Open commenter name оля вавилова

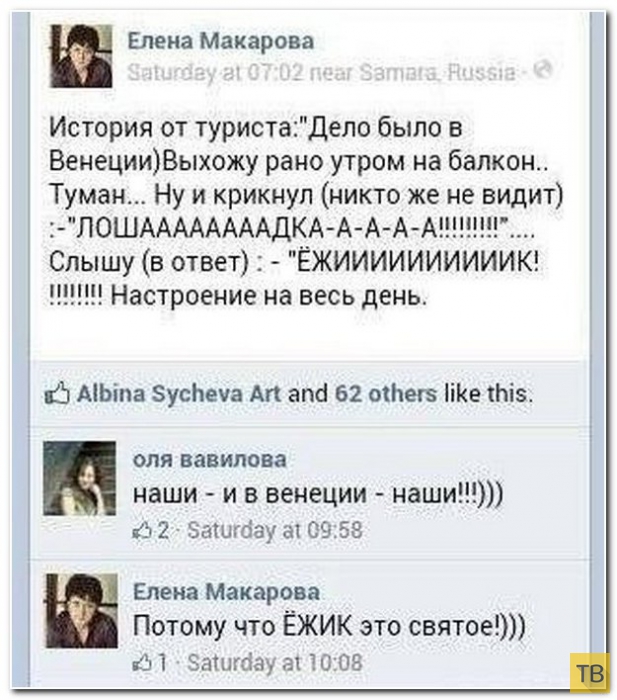point(210,460)
